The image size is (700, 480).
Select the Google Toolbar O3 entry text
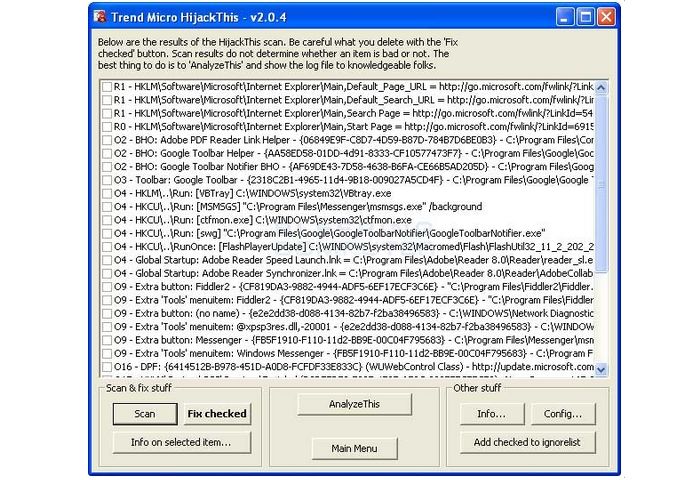click(354, 180)
